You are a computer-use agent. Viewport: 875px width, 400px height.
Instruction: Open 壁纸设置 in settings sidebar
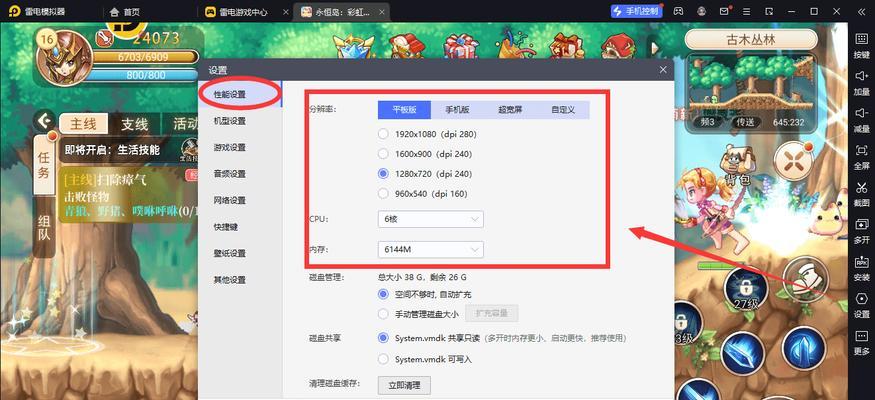(x=239, y=253)
